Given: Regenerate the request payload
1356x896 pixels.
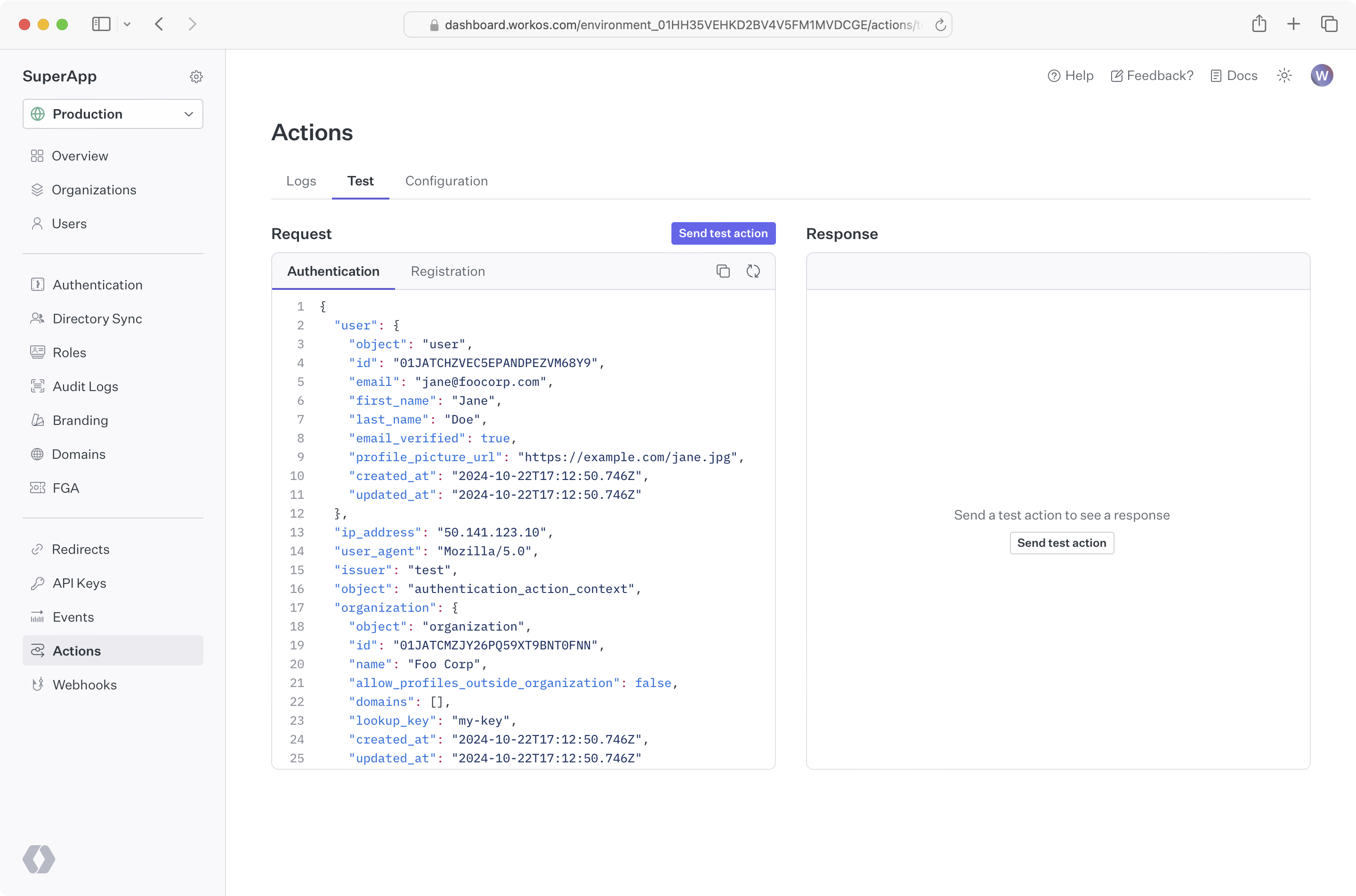Looking at the screenshot, I should 753,271.
